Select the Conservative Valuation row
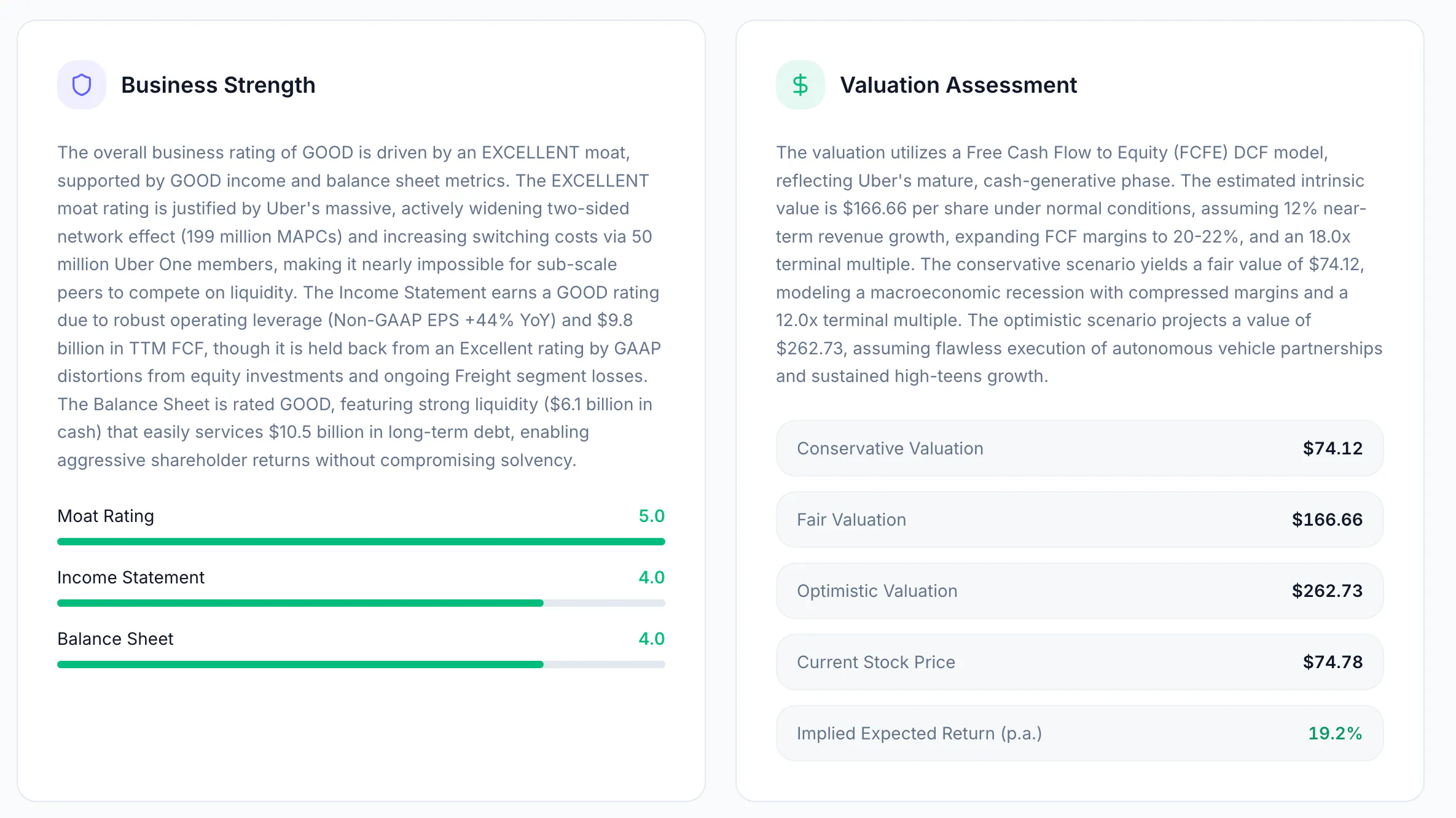 point(1079,448)
